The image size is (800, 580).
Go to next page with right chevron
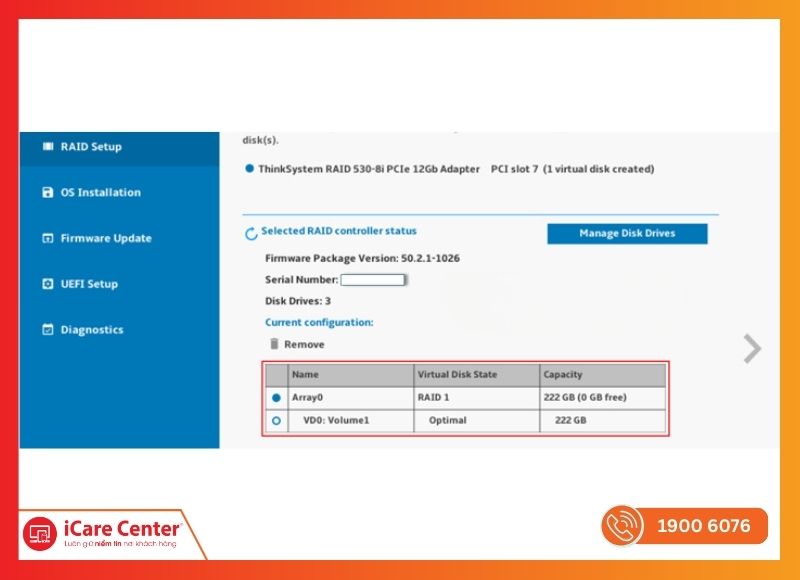[752, 349]
